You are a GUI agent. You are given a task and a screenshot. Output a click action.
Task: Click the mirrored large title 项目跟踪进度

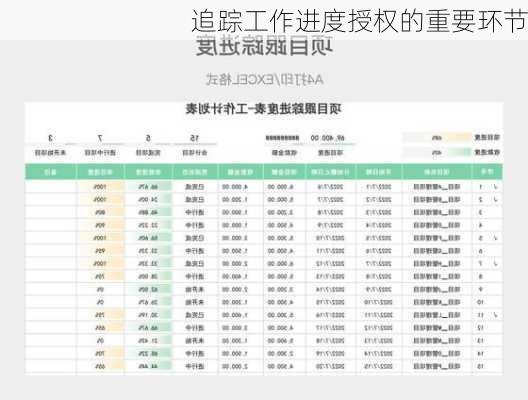click(264, 46)
